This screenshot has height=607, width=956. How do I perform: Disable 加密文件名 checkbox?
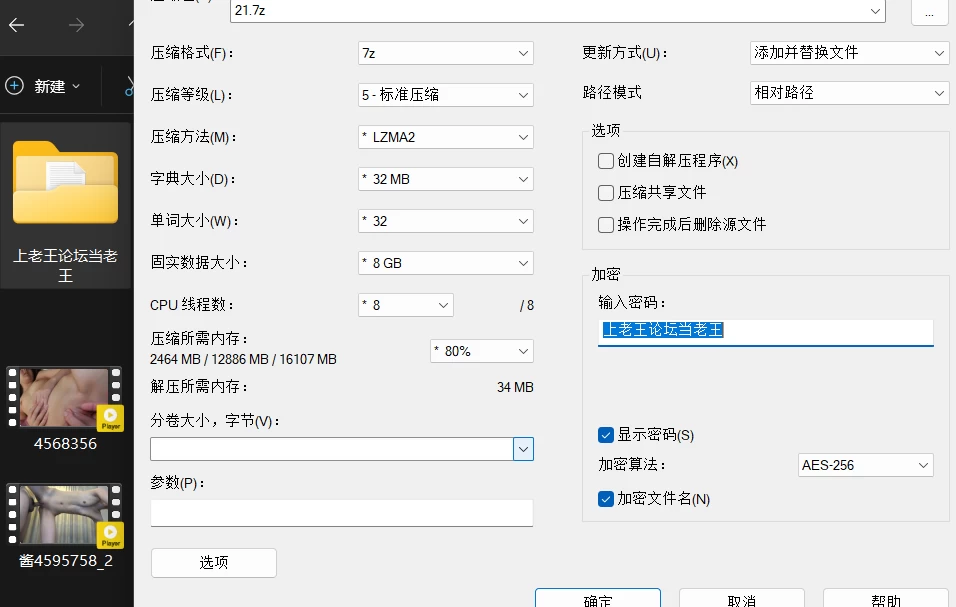(605, 499)
